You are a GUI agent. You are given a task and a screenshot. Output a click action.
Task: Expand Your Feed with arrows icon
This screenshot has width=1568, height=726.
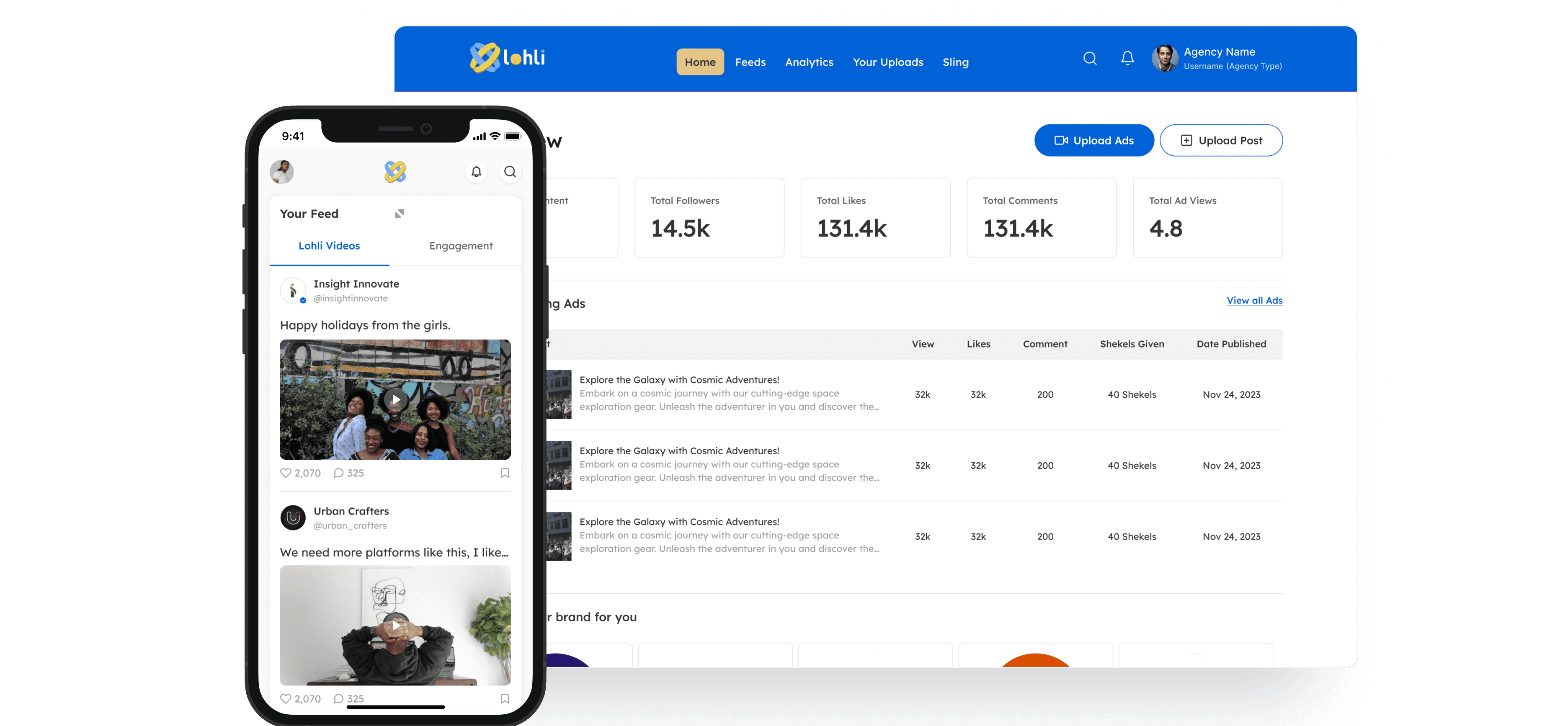point(399,214)
